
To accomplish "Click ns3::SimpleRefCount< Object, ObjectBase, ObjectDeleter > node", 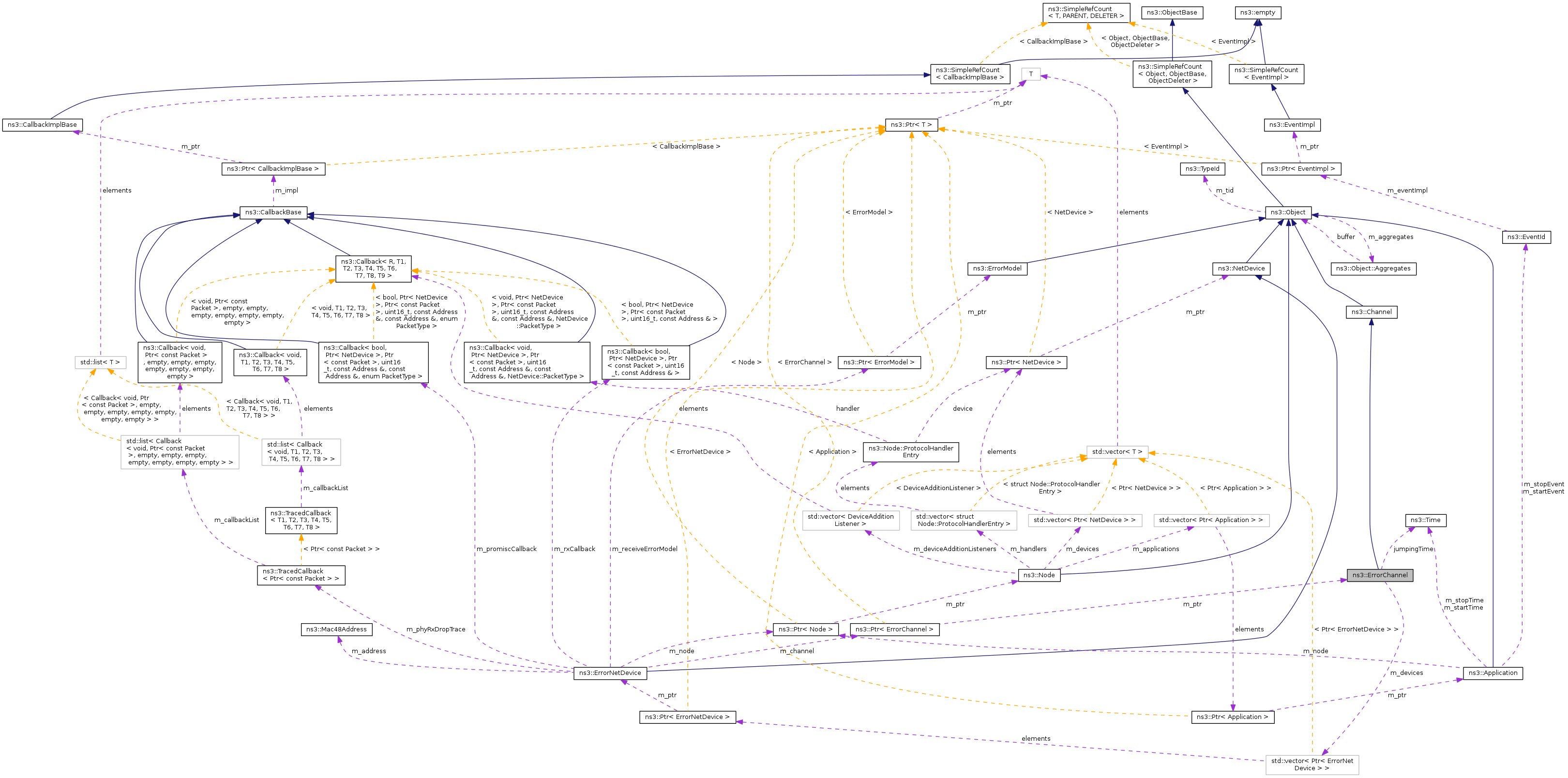I will click(x=1172, y=74).
